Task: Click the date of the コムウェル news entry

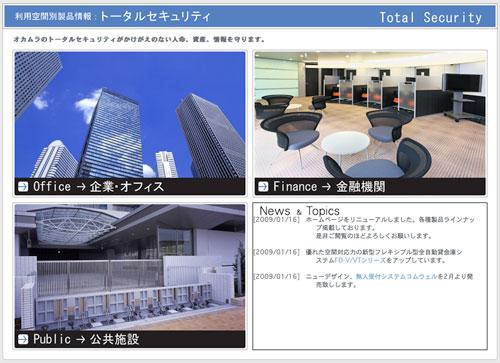Action: [x=277, y=276]
